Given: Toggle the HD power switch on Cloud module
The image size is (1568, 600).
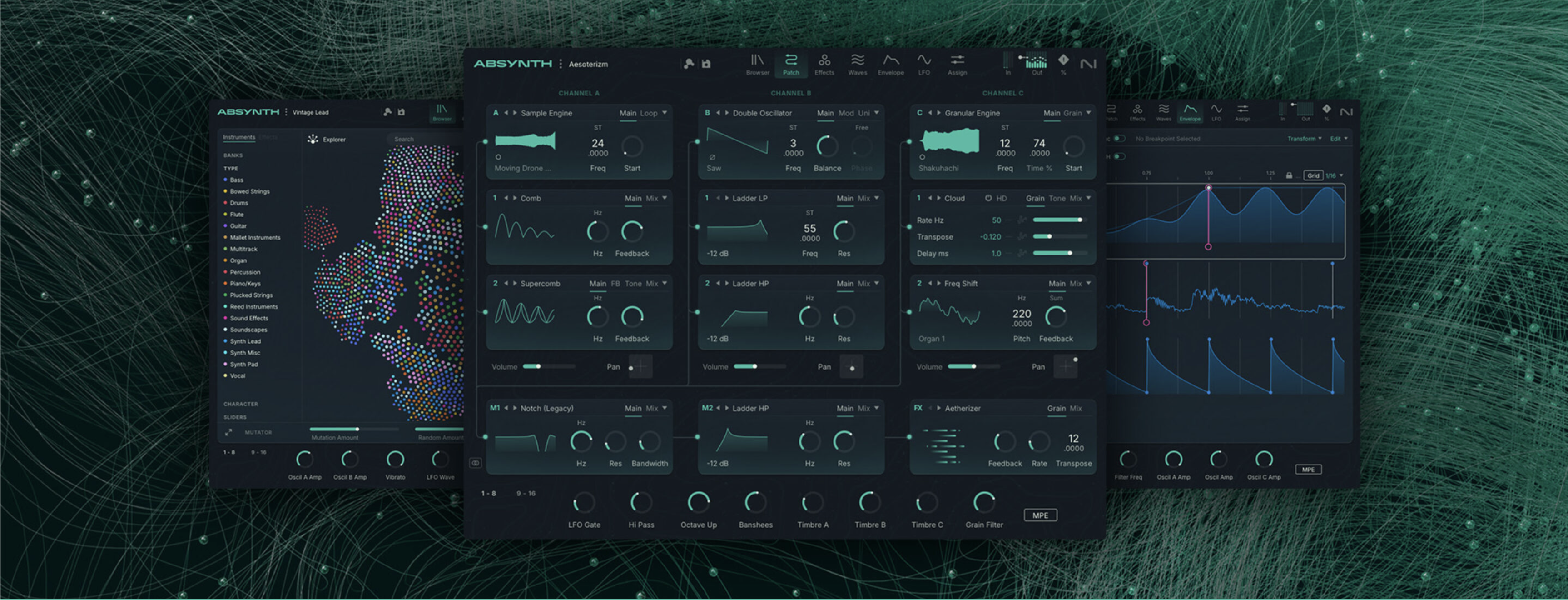Looking at the screenshot, I should [x=988, y=198].
